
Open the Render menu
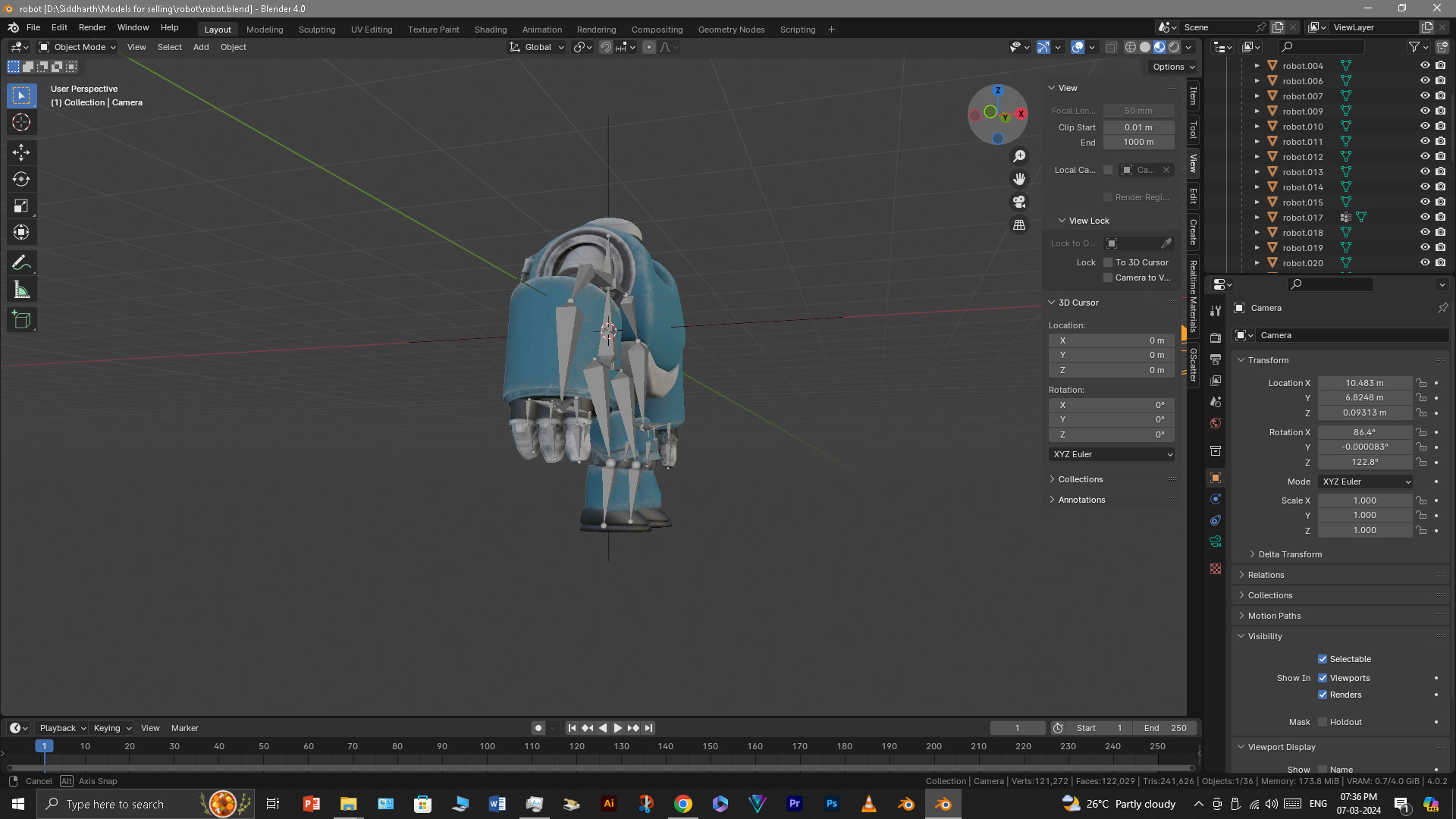coord(93,27)
